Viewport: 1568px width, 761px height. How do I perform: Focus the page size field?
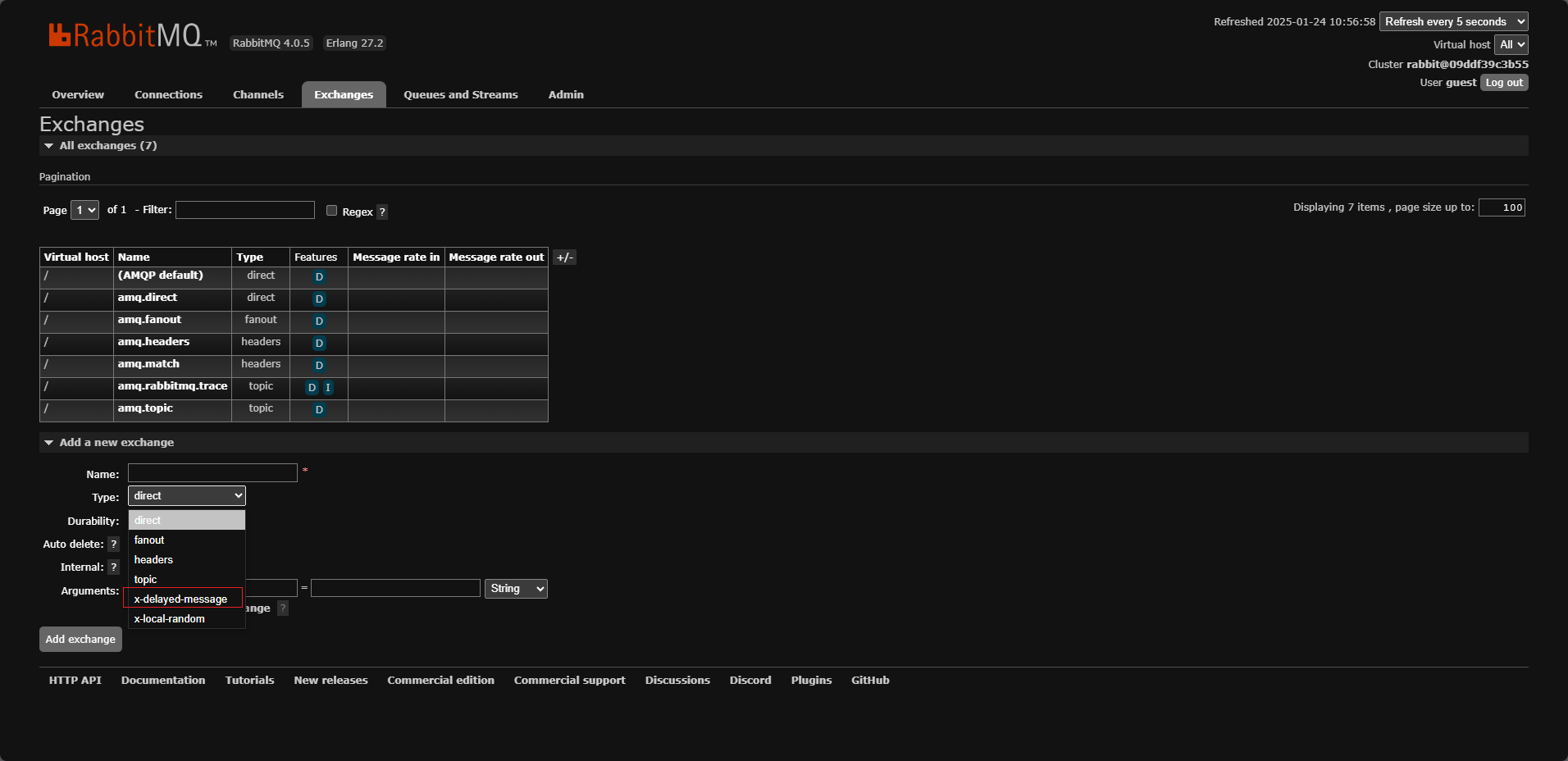[x=1502, y=207]
